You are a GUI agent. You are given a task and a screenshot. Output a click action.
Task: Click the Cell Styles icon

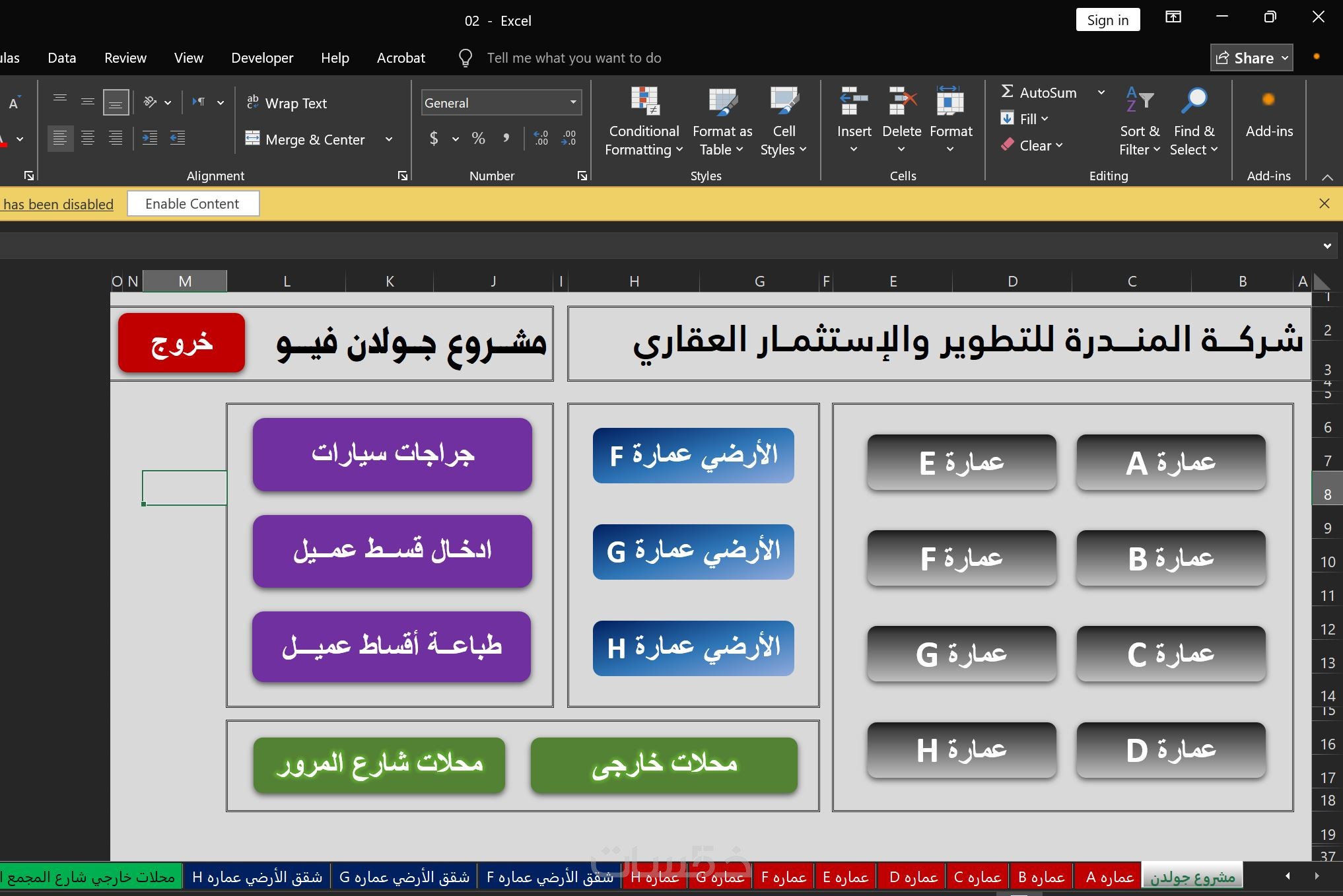[784, 102]
